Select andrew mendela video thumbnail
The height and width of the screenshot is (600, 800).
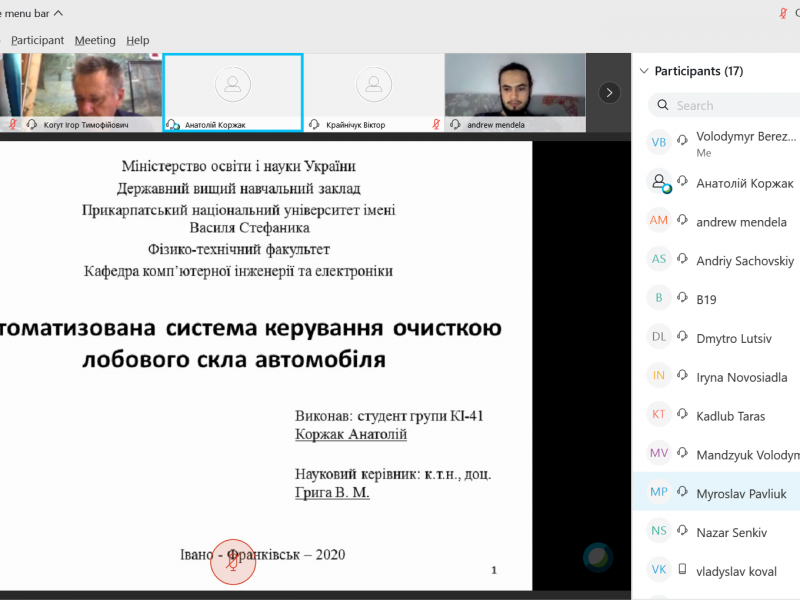(515, 92)
